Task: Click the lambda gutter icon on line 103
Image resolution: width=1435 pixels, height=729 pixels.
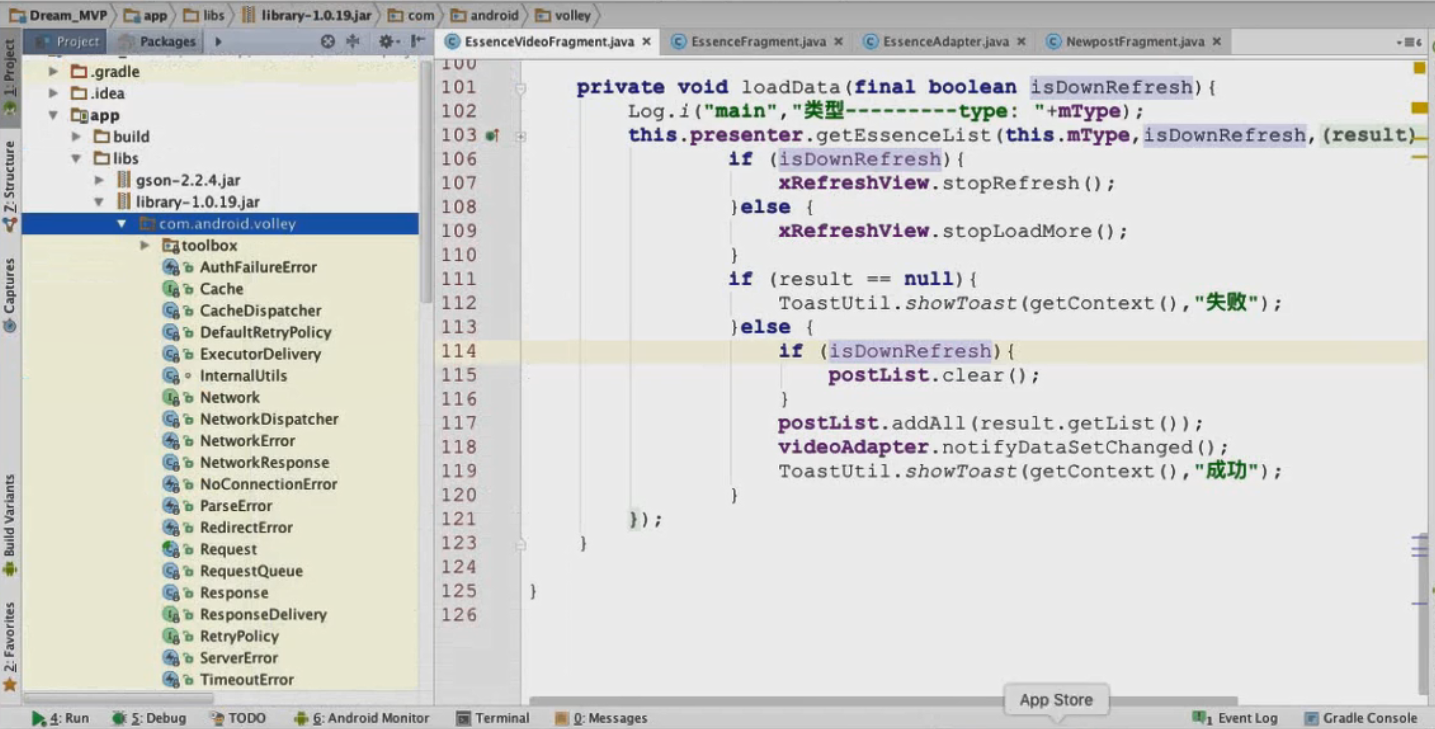Action: [x=492, y=135]
